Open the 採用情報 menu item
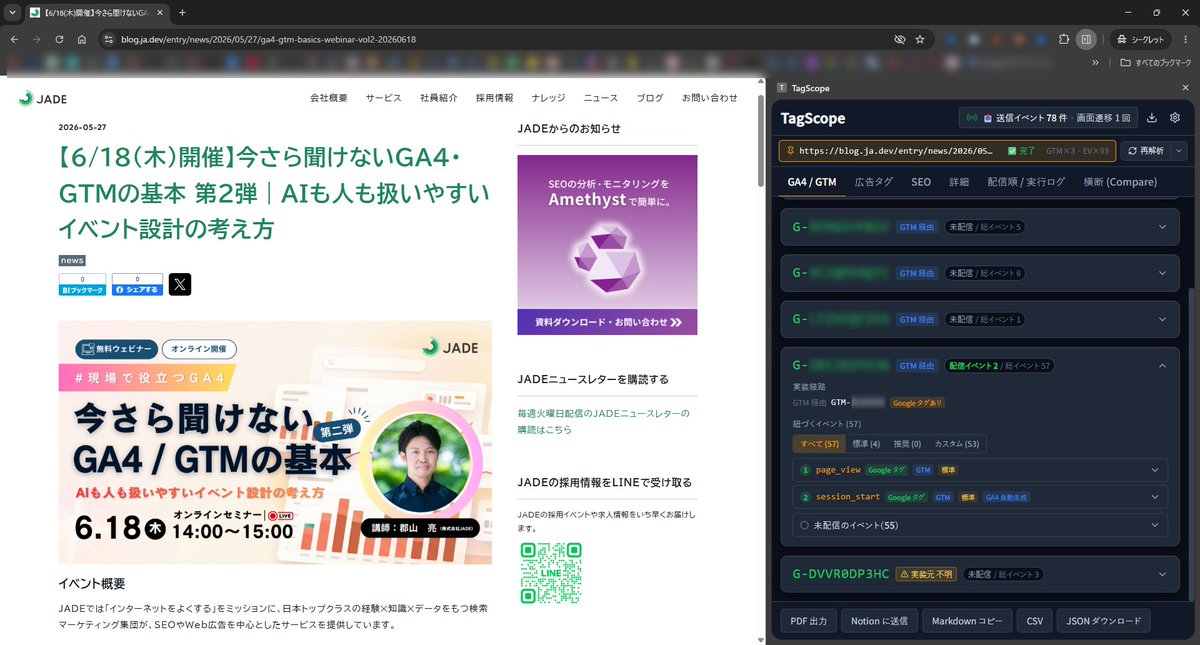Viewport: 1200px width, 645px height. pyautogui.click(x=494, y=98)
